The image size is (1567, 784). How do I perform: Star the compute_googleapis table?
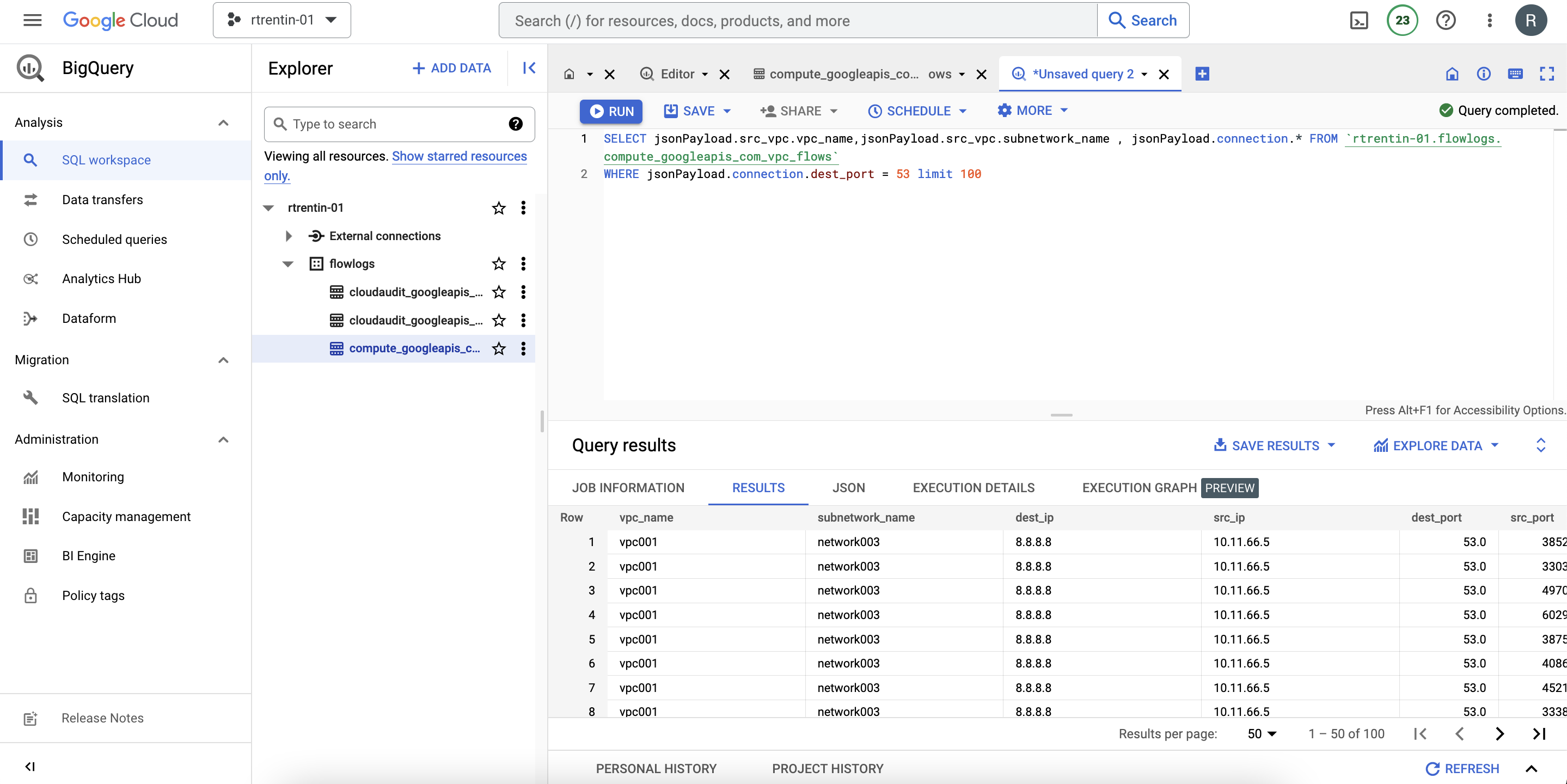498,348
